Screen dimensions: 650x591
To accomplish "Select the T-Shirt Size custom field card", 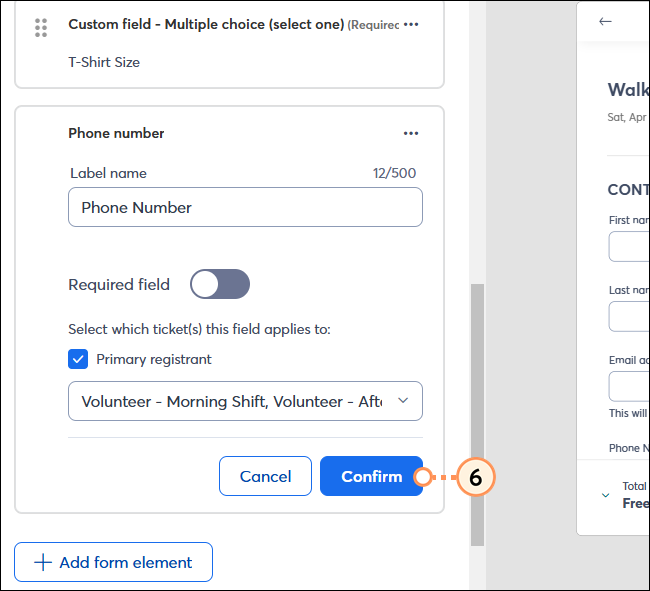I will [x=229, y=44].
